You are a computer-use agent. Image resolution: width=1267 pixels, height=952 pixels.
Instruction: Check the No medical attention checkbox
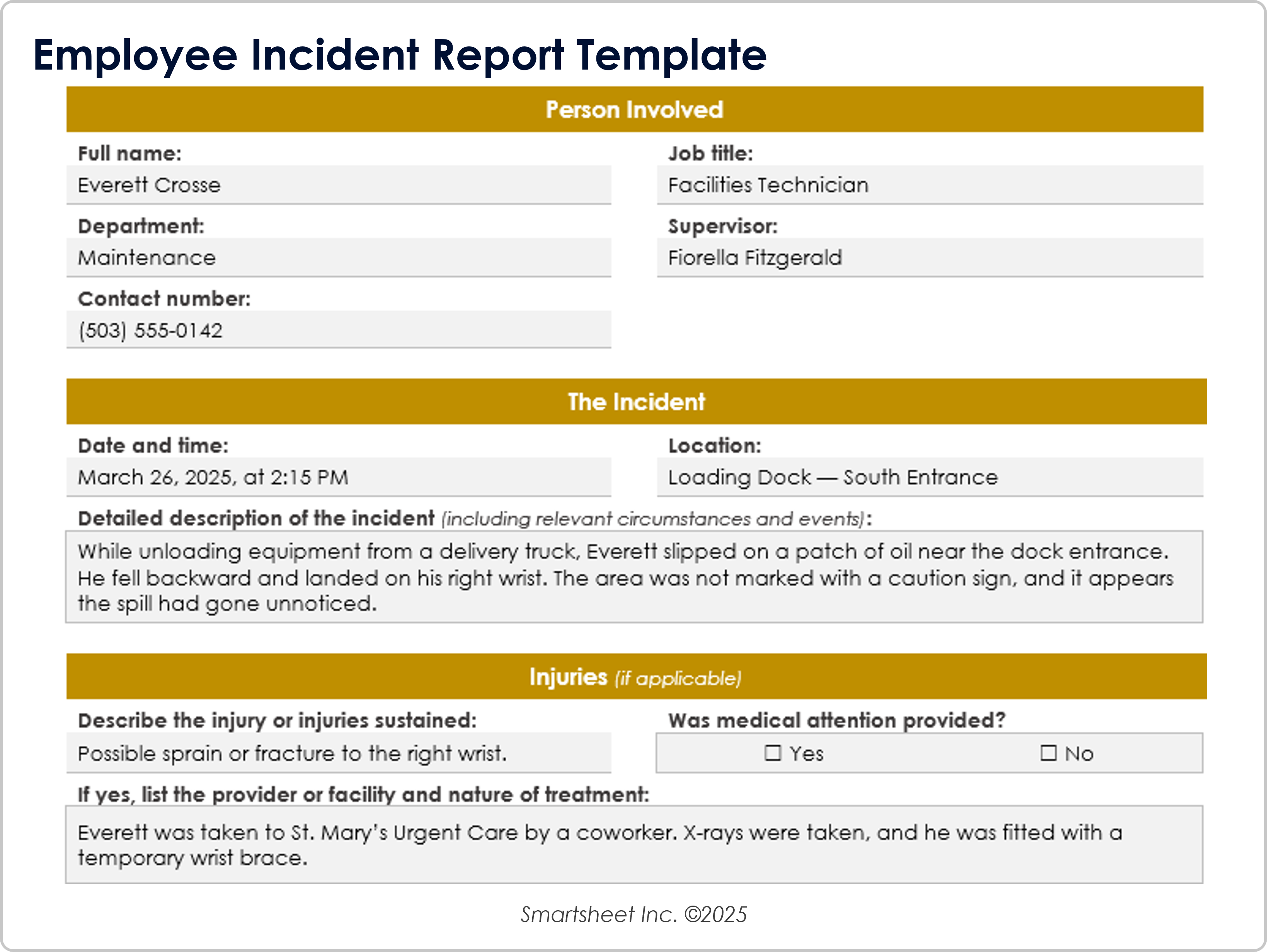(x=1048, y=753)
